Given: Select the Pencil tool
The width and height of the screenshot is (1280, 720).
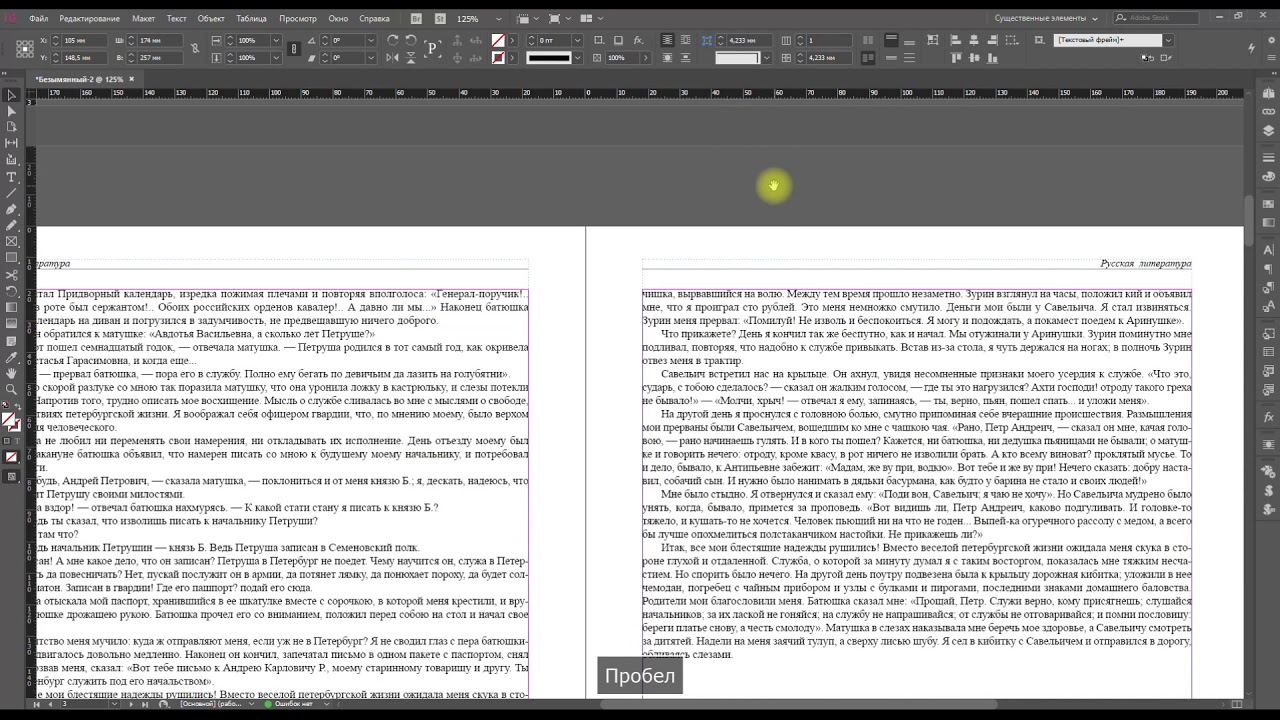Looking at the screenshot, I should (12, 225).
